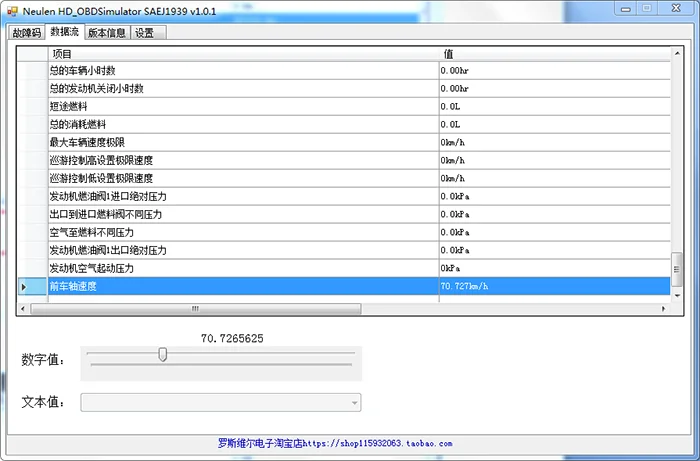The width and height of the screenshot is (700, 461).
Task: Click the horizontal scrollbar thumb
Action: 196,308
